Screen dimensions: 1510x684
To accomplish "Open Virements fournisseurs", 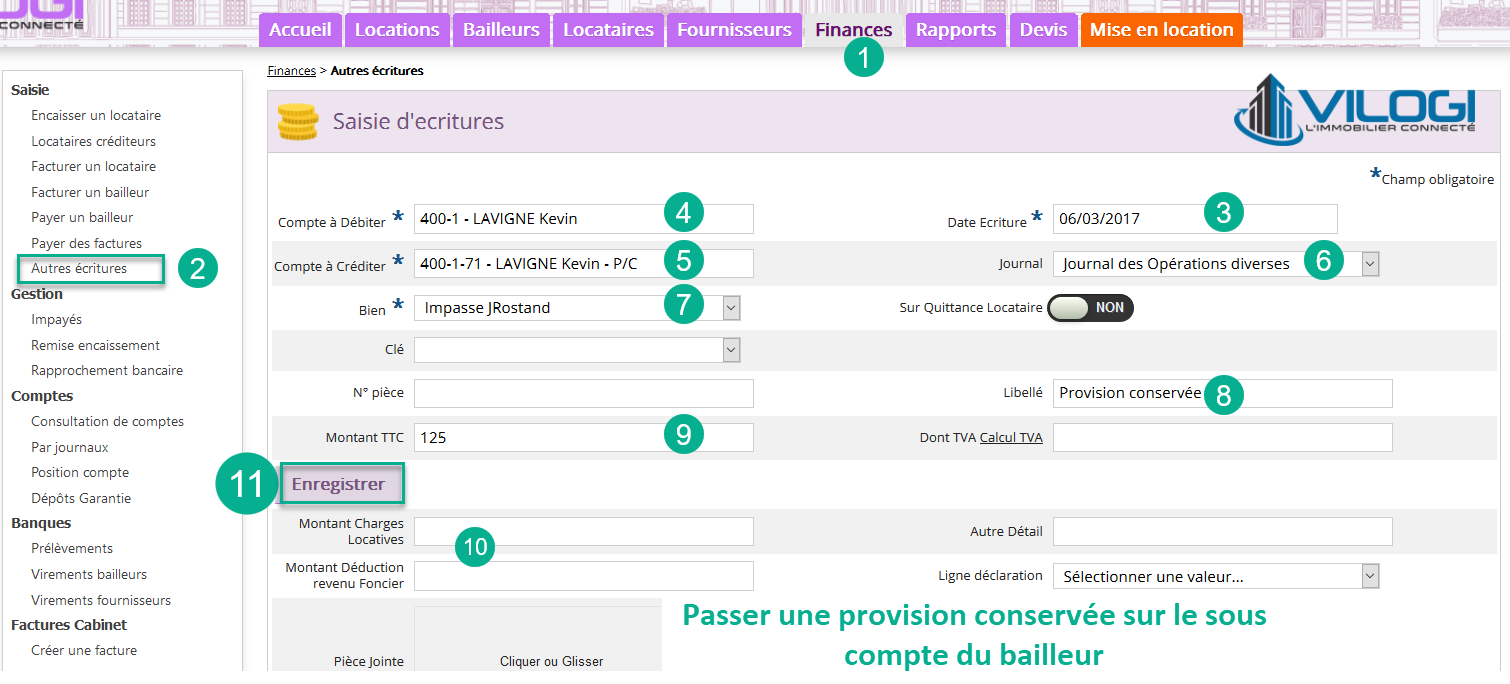I will point(101,601).
